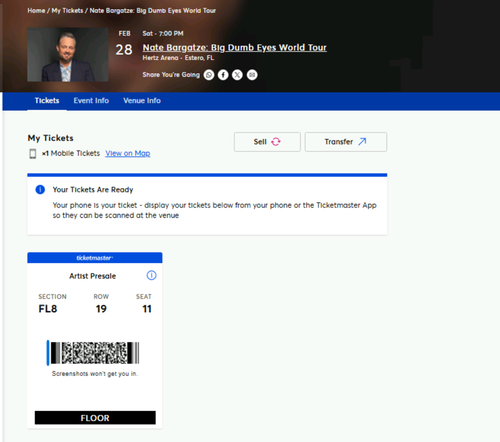Click the mobile phone ticket icon
The image size is (500, 442).
33,154
